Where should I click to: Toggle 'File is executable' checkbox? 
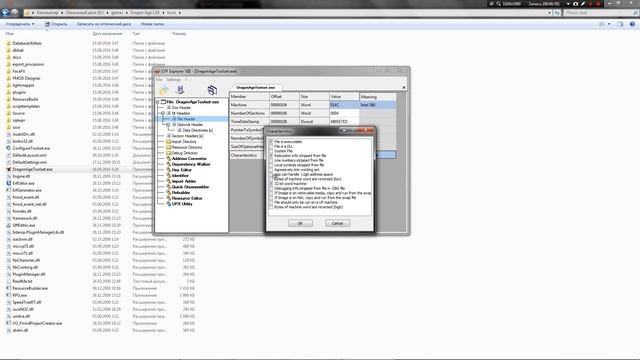[x=271, y=142]
